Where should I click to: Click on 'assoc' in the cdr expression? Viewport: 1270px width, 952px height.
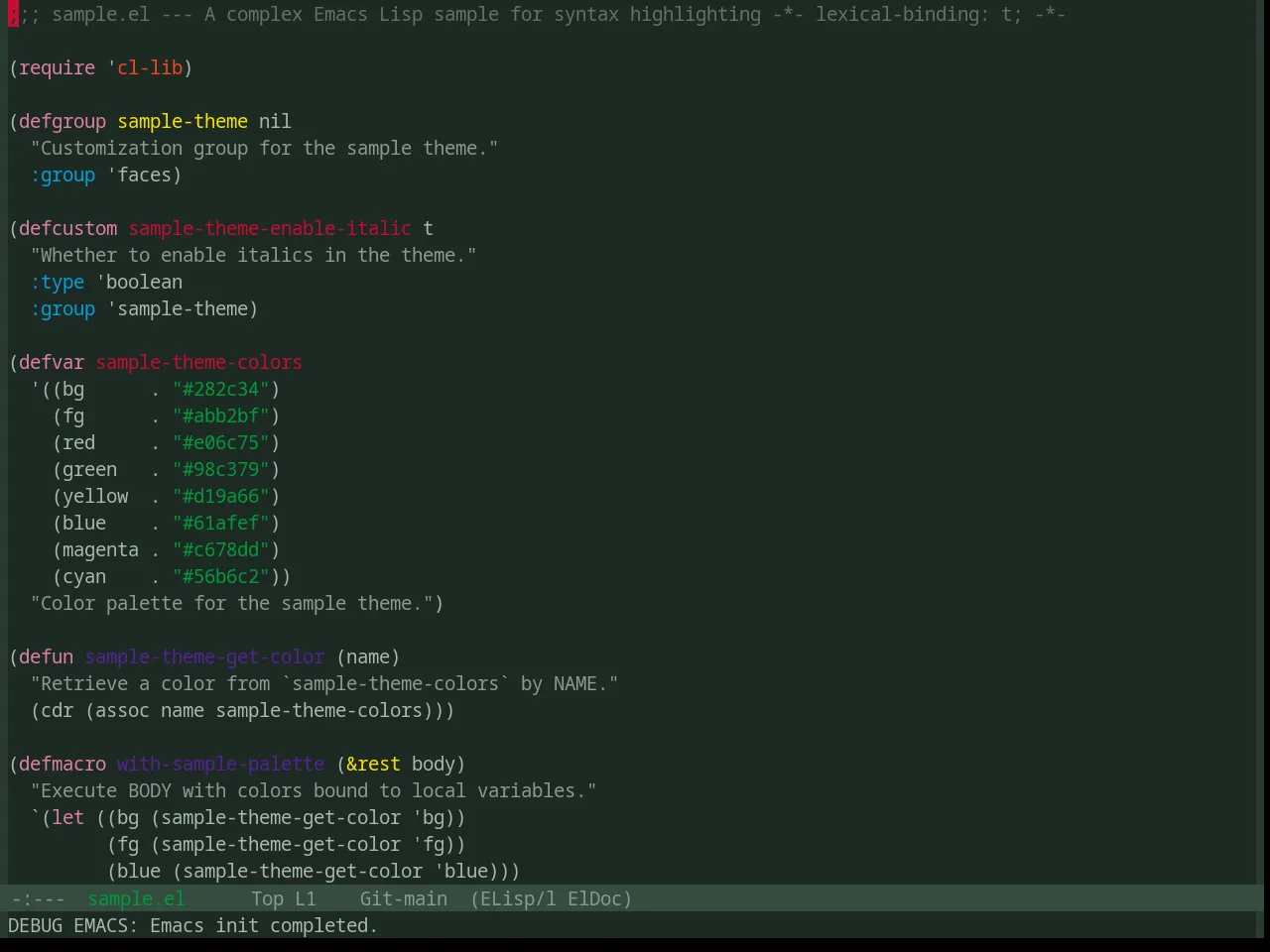123,710
